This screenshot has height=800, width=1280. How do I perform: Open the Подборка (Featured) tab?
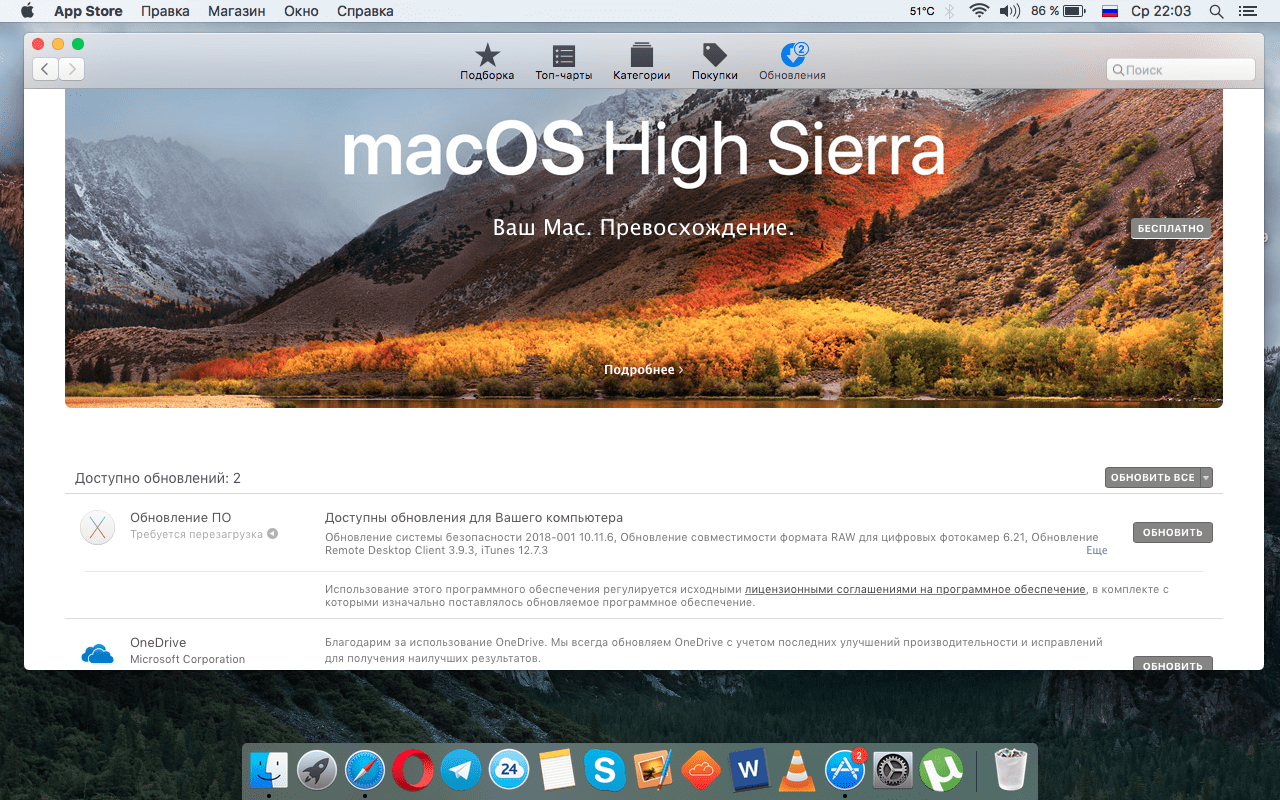(487, 62)
